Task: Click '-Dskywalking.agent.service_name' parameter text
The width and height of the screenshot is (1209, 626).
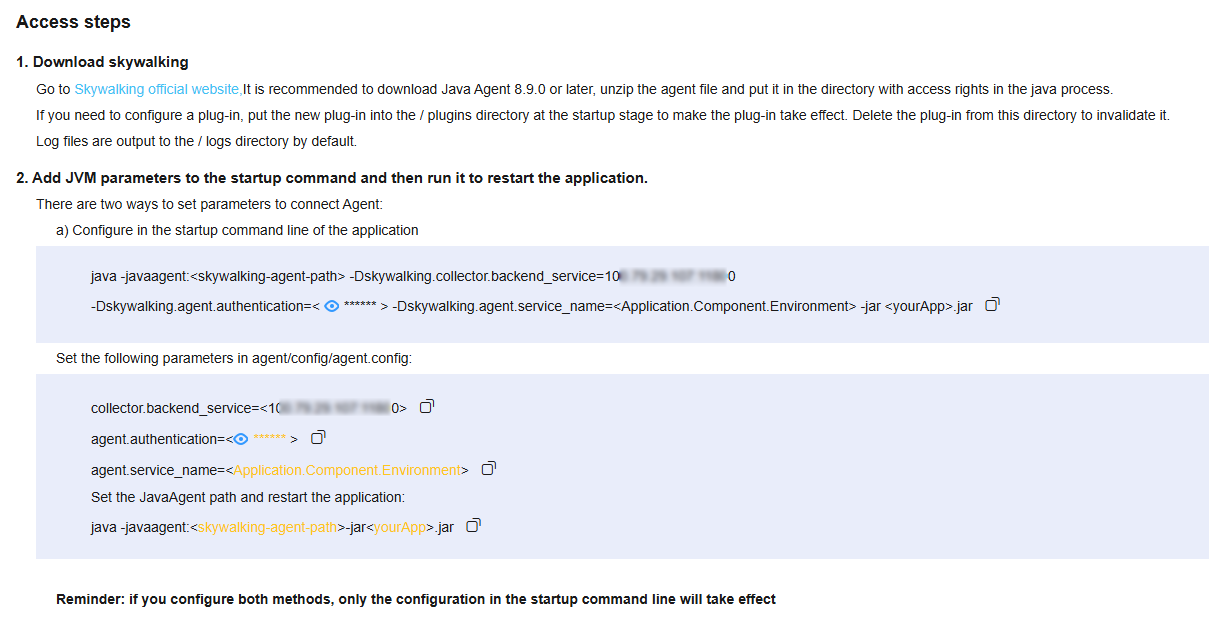Action: pos(501,306)
